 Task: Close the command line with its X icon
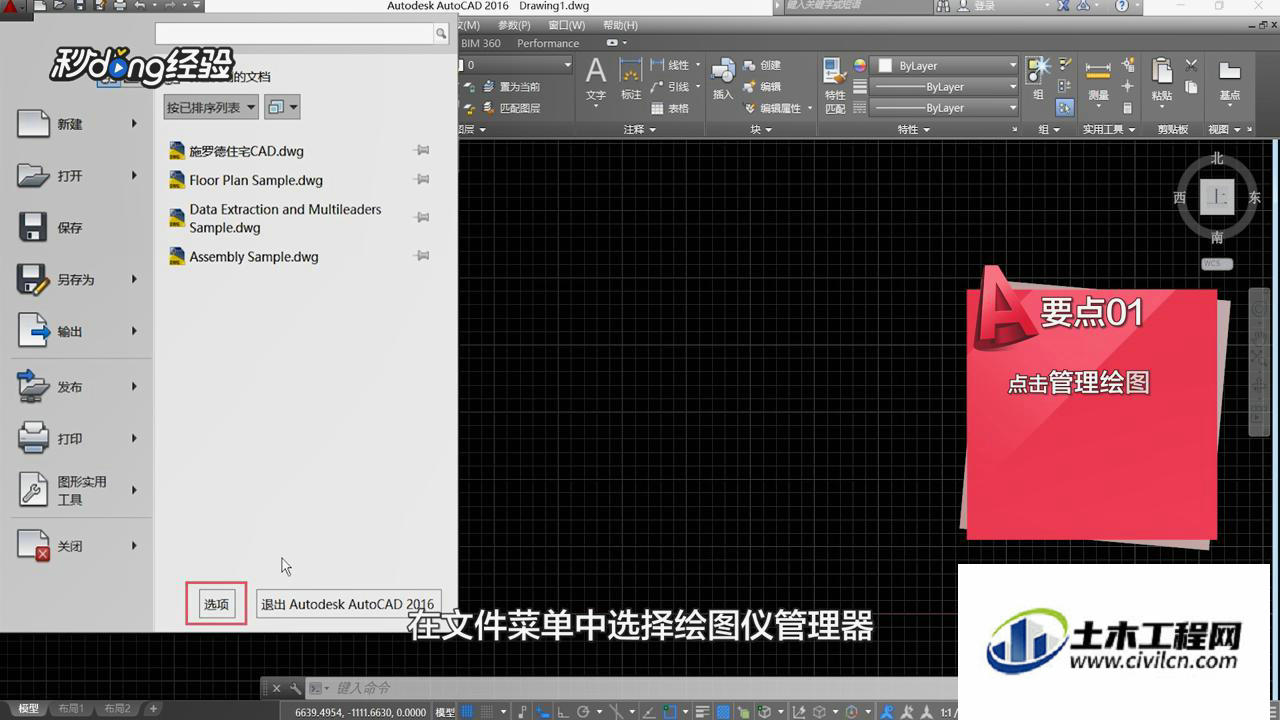pos(277,688)
